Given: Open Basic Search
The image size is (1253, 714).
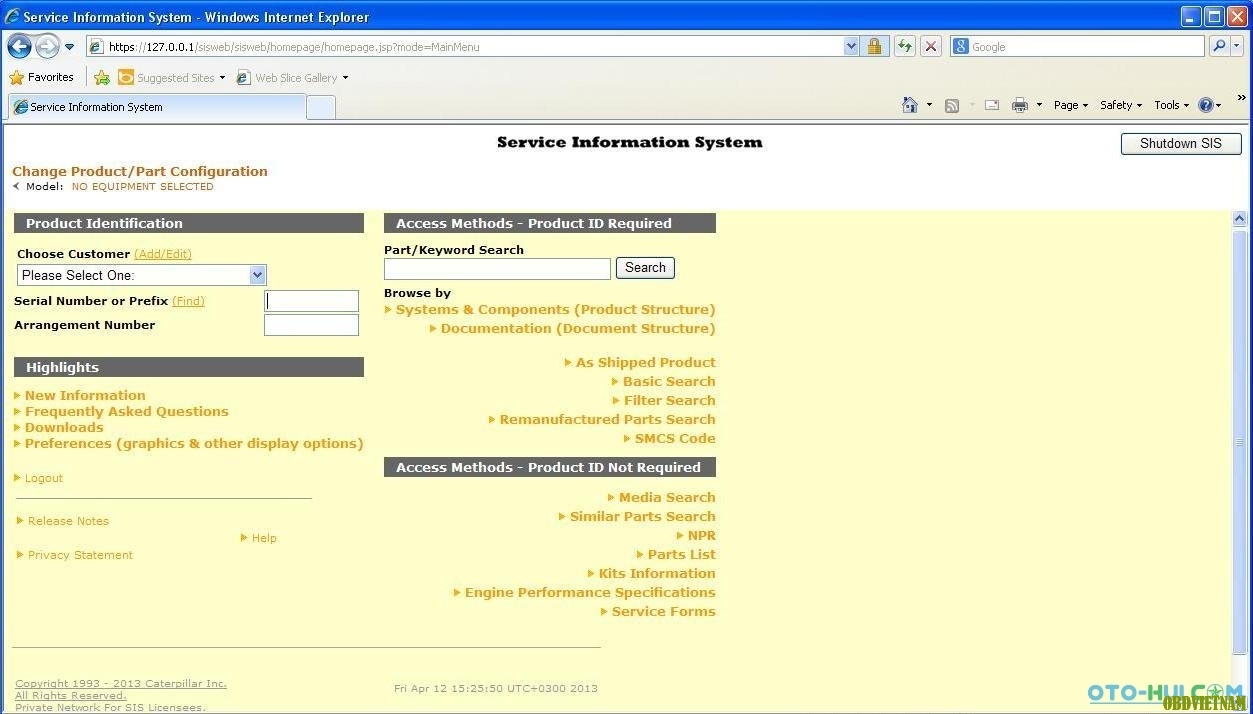Looking at the screenshot, I should (669, 382).
